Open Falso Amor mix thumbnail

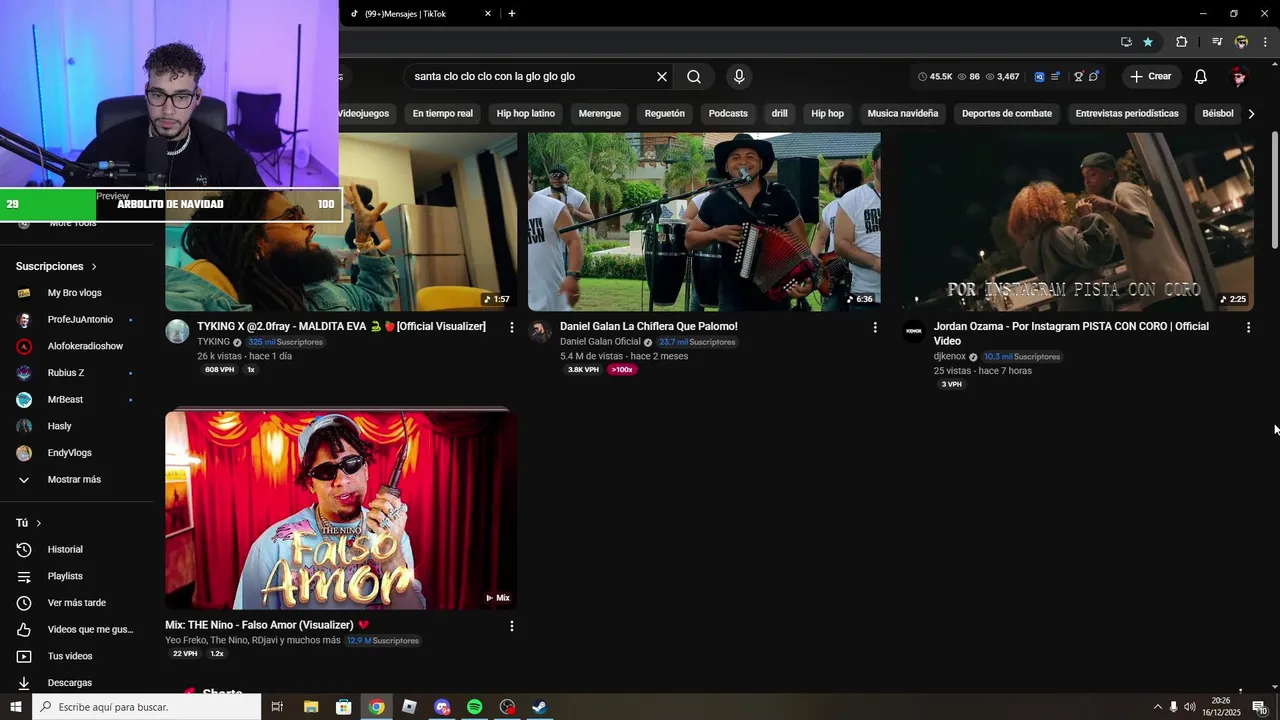[x=341, y=509]
